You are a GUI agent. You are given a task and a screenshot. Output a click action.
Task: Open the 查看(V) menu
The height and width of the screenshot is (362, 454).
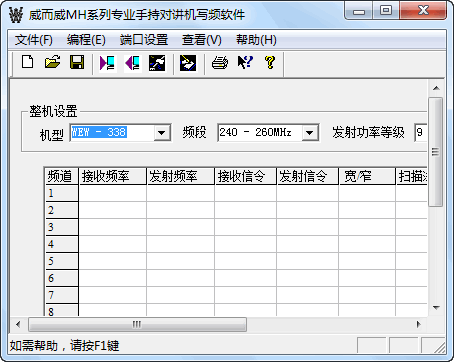[202, 40]
